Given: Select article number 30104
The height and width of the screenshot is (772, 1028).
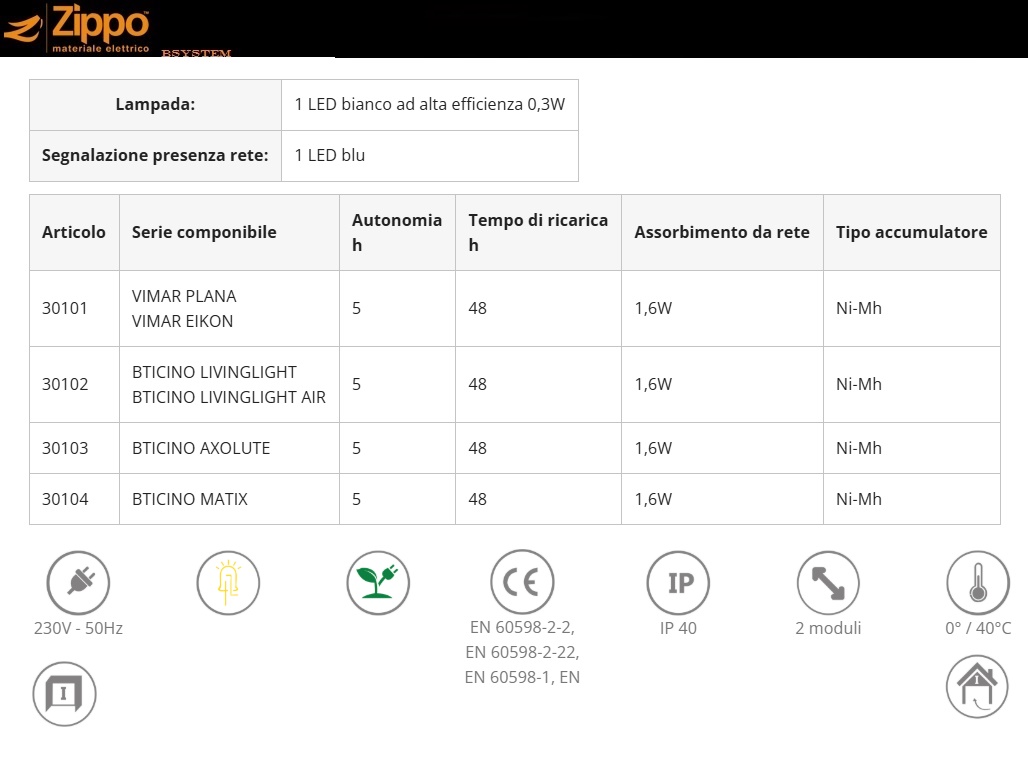Looking at the screenshot, I should pos(65,499).
